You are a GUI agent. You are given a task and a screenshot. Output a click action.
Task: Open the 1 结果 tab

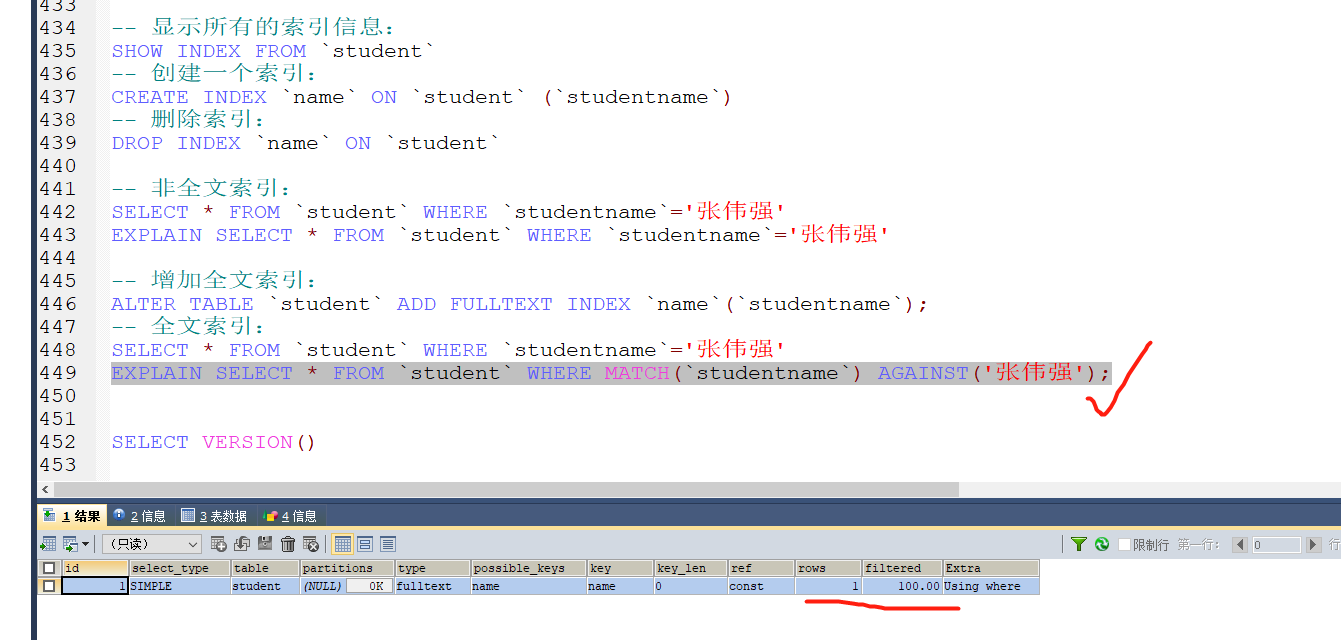(71, 516)
